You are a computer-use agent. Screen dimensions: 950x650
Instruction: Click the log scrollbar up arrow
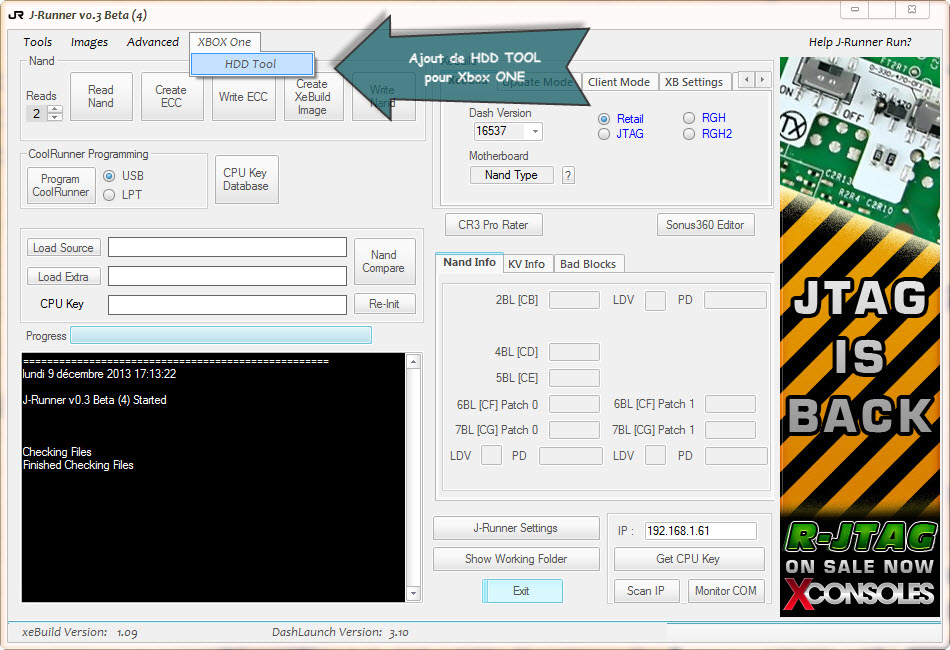(413, 362)
